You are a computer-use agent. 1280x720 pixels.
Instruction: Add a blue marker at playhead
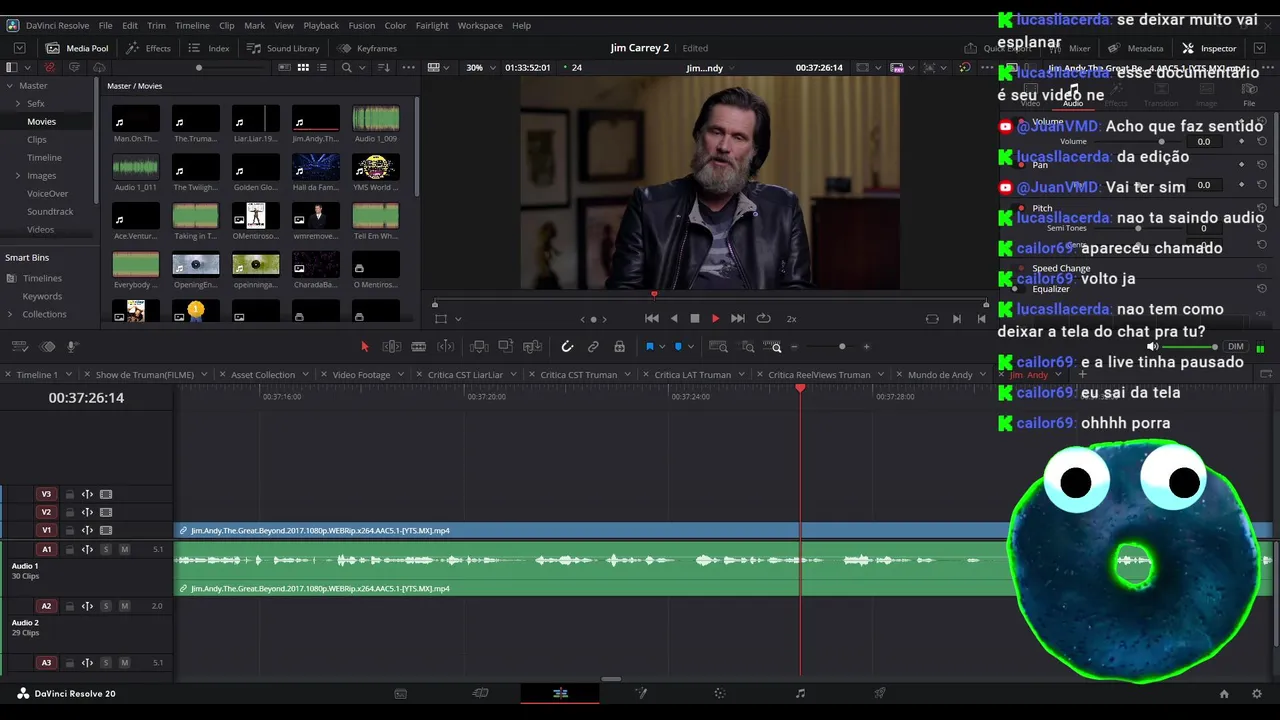point(678,347)
